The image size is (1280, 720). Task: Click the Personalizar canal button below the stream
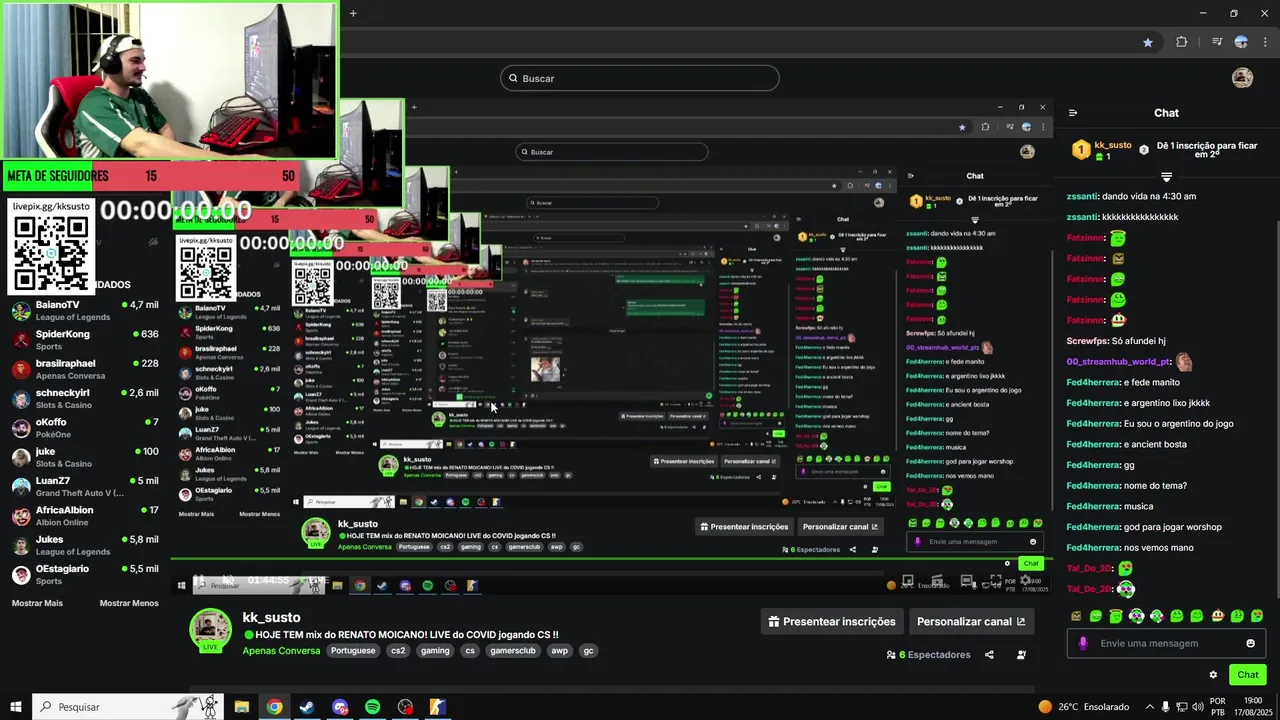click(971, 621)
